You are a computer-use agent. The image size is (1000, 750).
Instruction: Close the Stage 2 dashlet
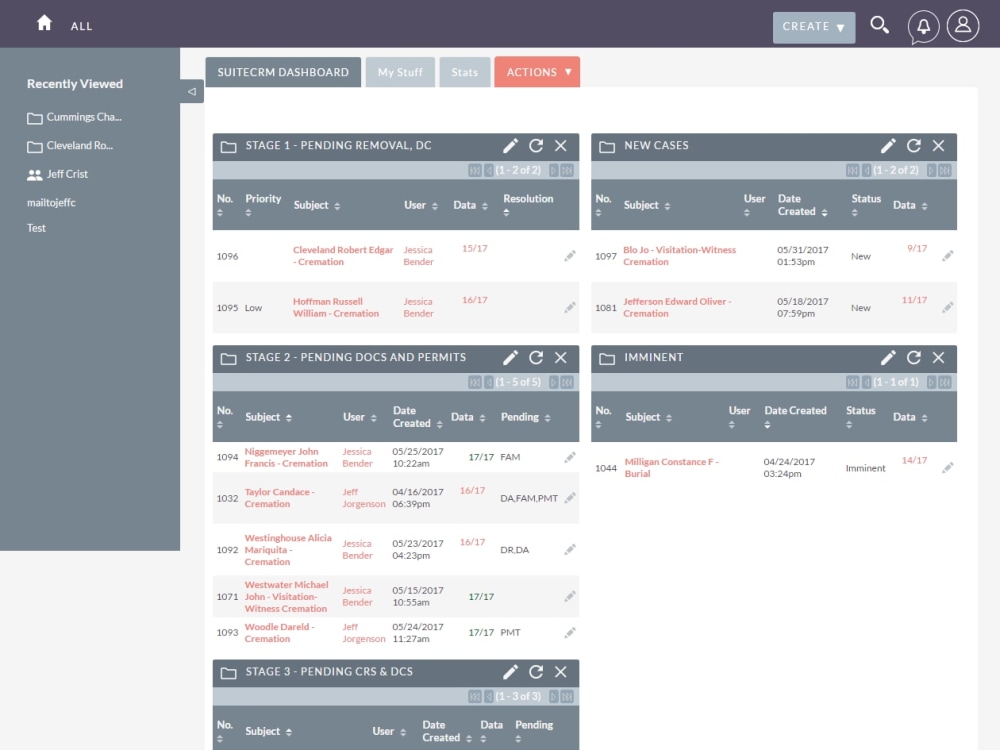click(x=561, y=358)
